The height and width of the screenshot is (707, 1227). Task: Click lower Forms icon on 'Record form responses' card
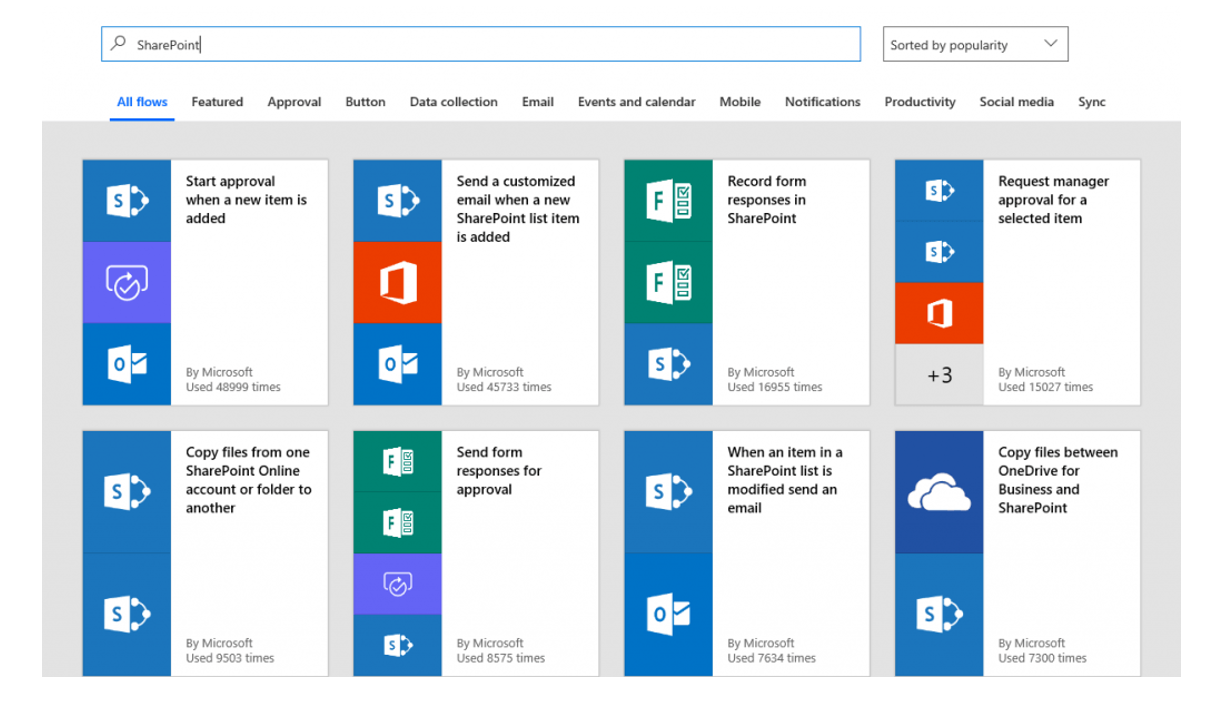pyautogui.click(x=669, y=283)
